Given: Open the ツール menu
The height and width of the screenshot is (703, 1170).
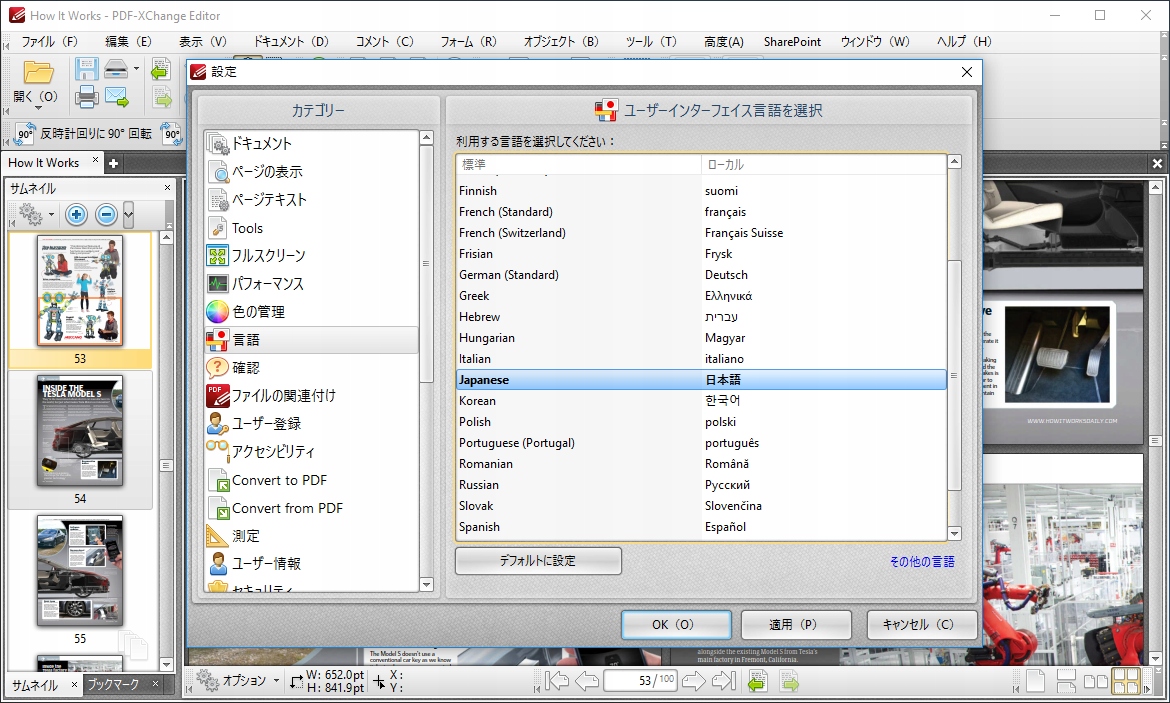Looking at the screenshot, I should coord(651,41).
